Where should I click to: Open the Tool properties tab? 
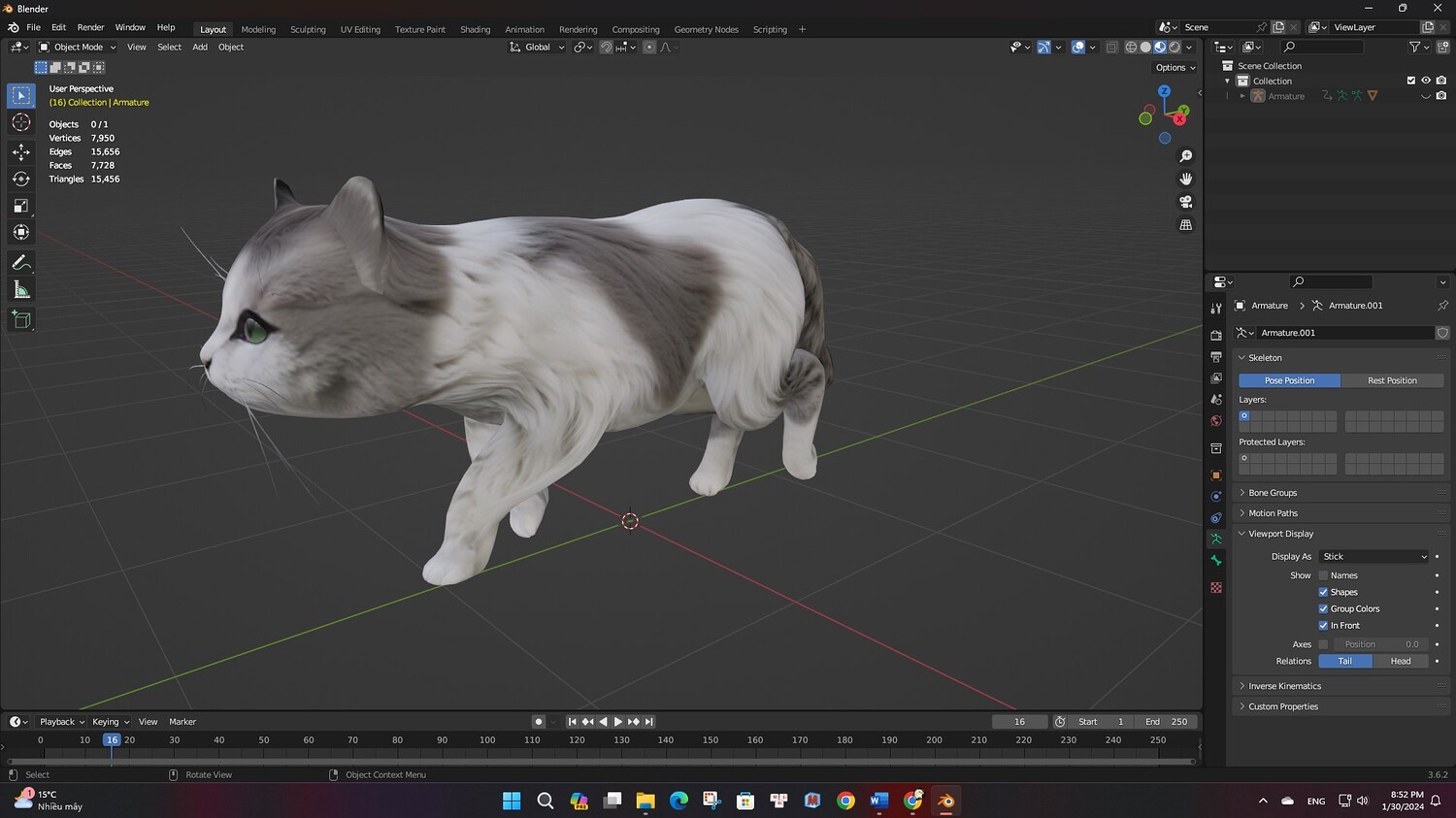coord(1216,308)
